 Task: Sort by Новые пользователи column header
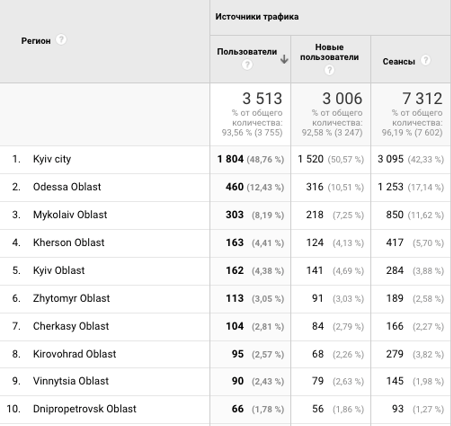pos(329,52)
